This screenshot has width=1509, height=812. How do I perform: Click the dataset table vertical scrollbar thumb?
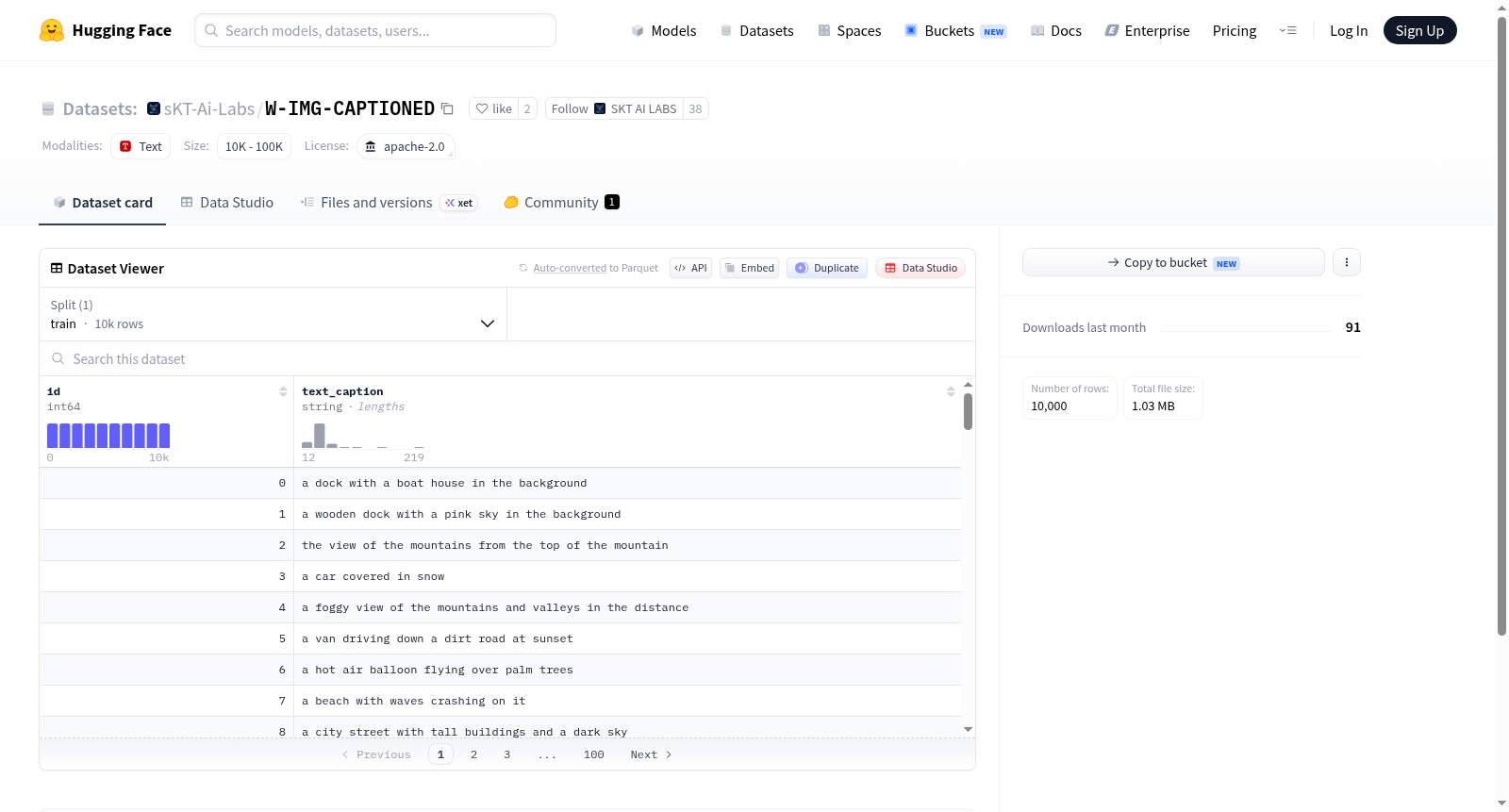968,412
